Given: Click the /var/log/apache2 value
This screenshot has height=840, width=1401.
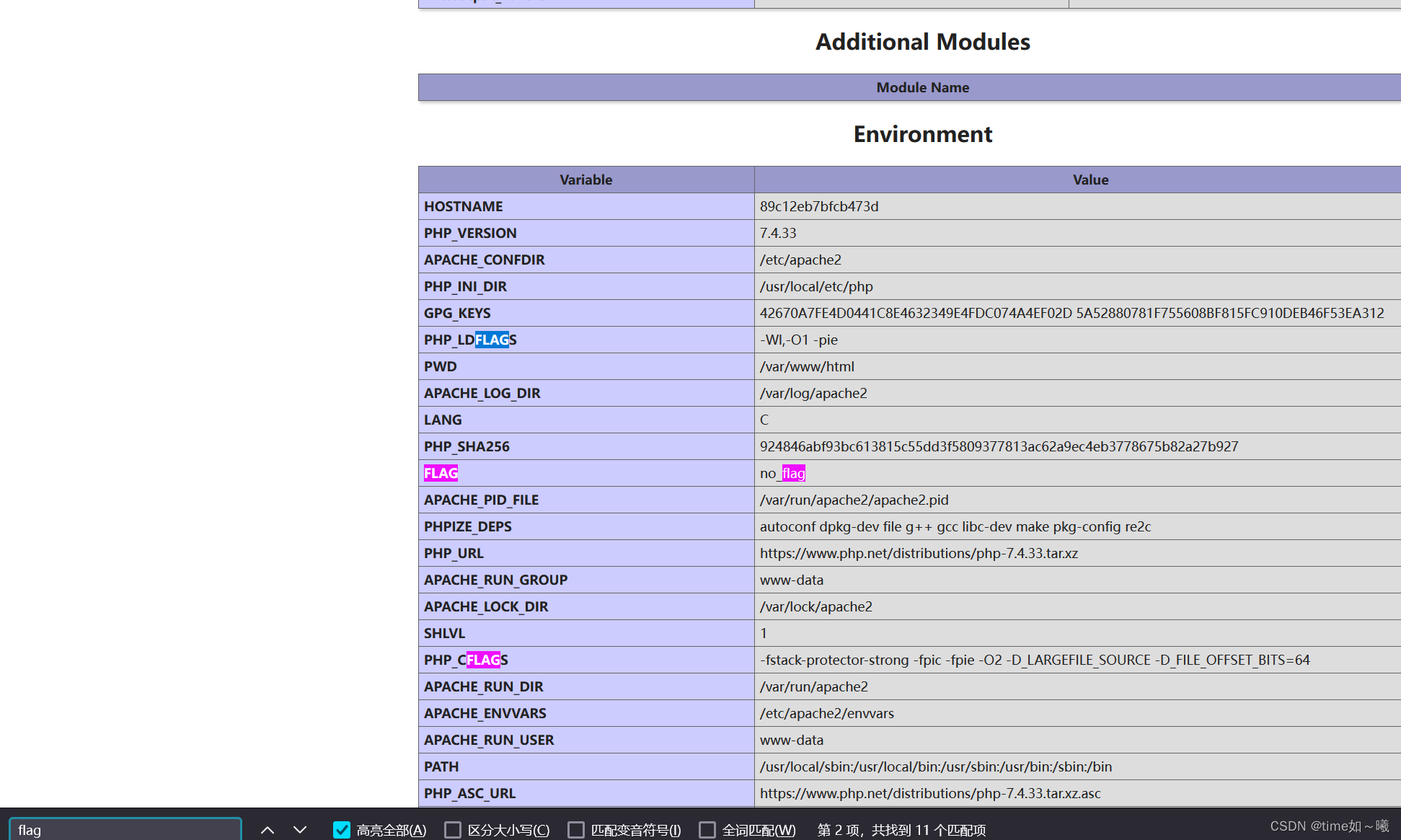Looking at the screenshot, I should 813,393.
